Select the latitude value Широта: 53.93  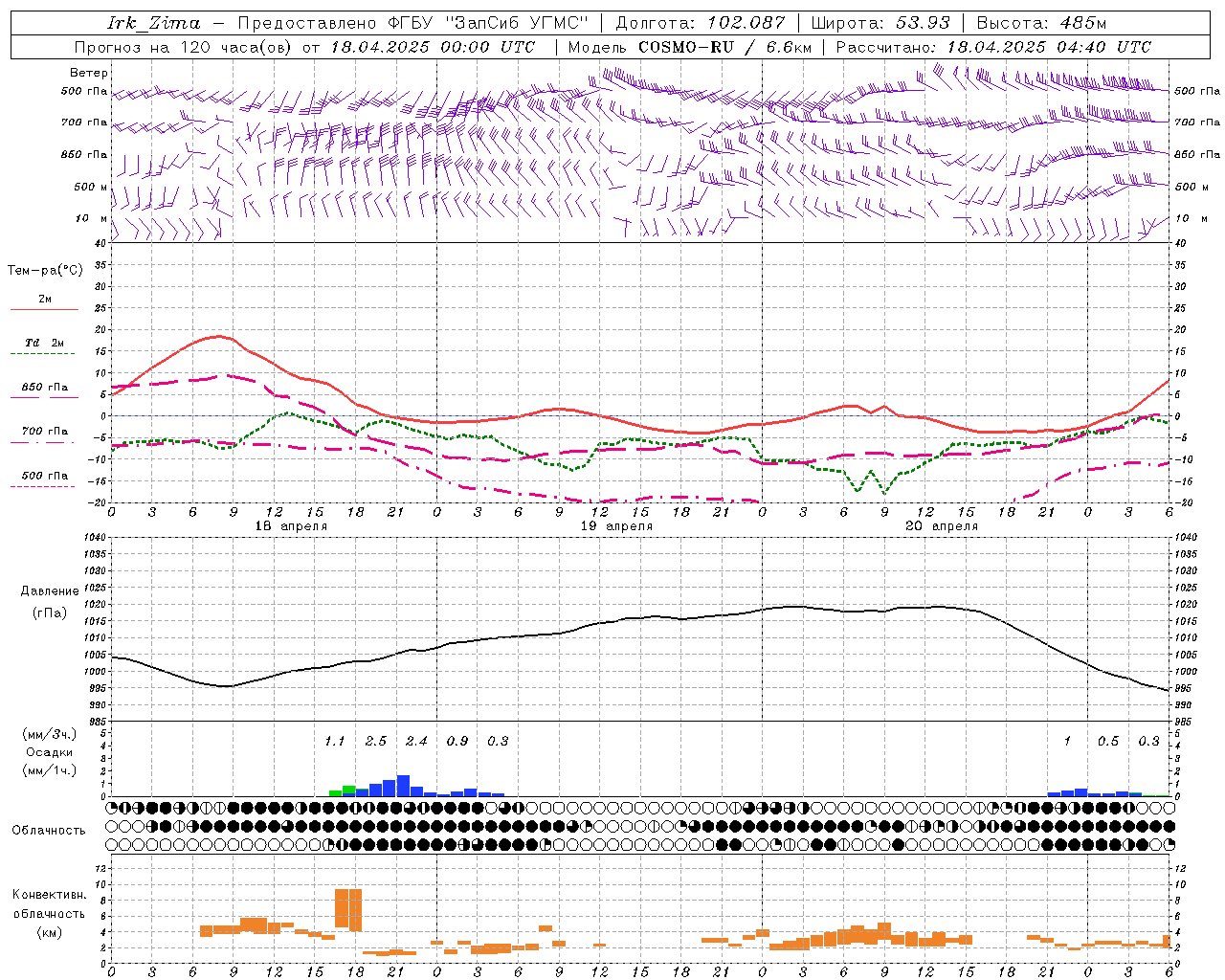881,23
